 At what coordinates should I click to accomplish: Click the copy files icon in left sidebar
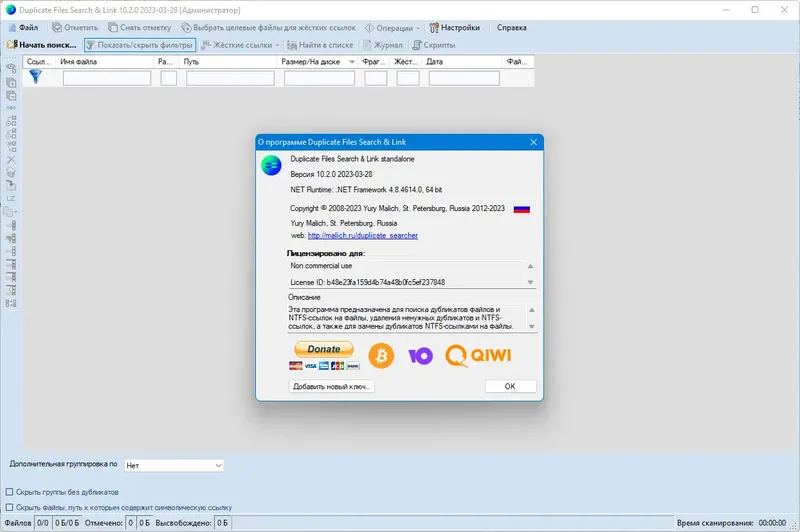(10, 212)
